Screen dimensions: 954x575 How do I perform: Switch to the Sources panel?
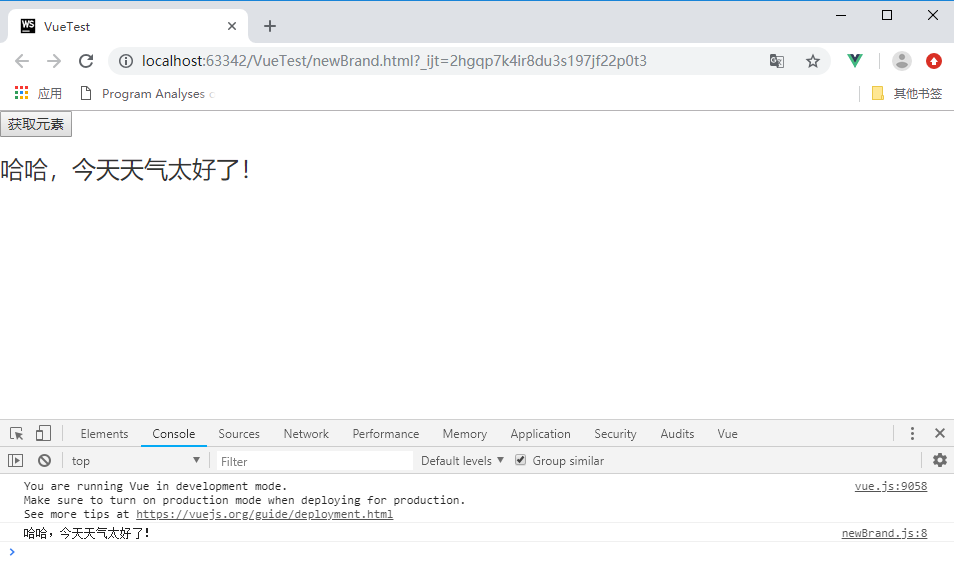coord(239,434)
